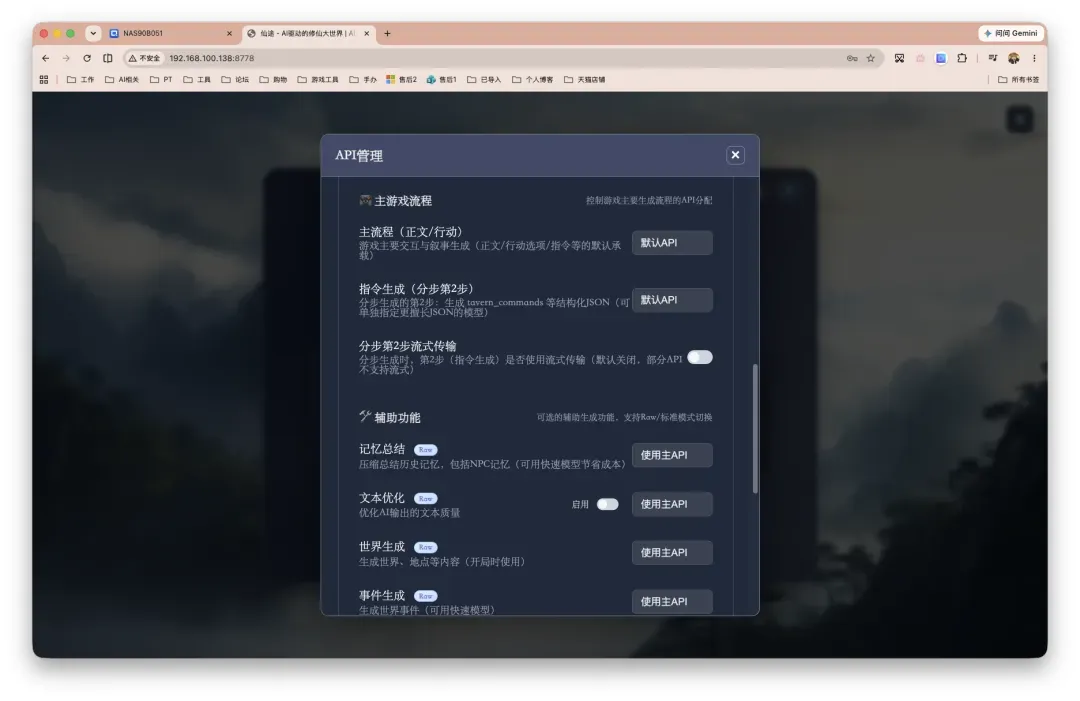Bookmark this page with the star

[871, 59]
